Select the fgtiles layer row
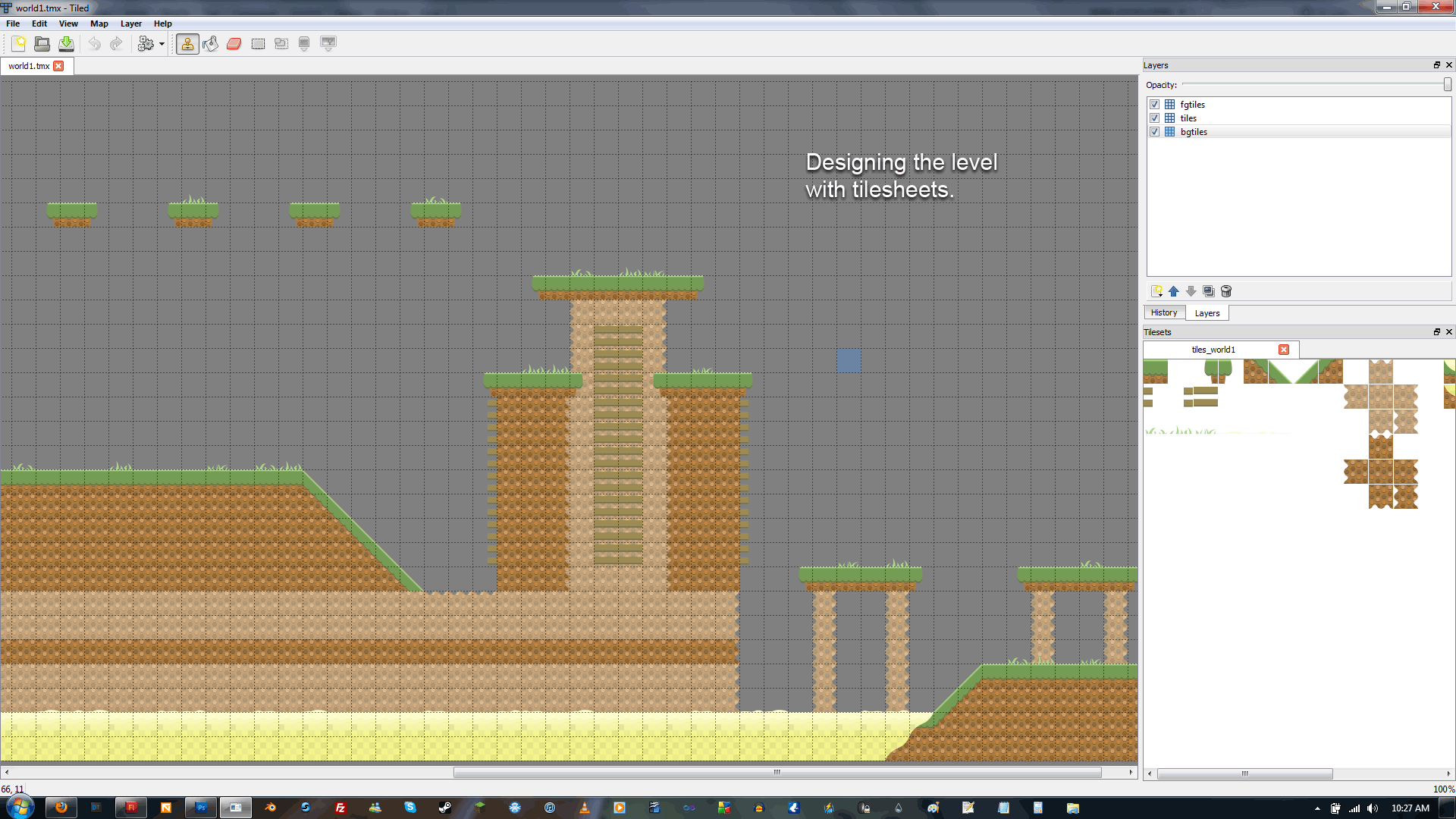The image size is (1456, 819). (1299, 105)
